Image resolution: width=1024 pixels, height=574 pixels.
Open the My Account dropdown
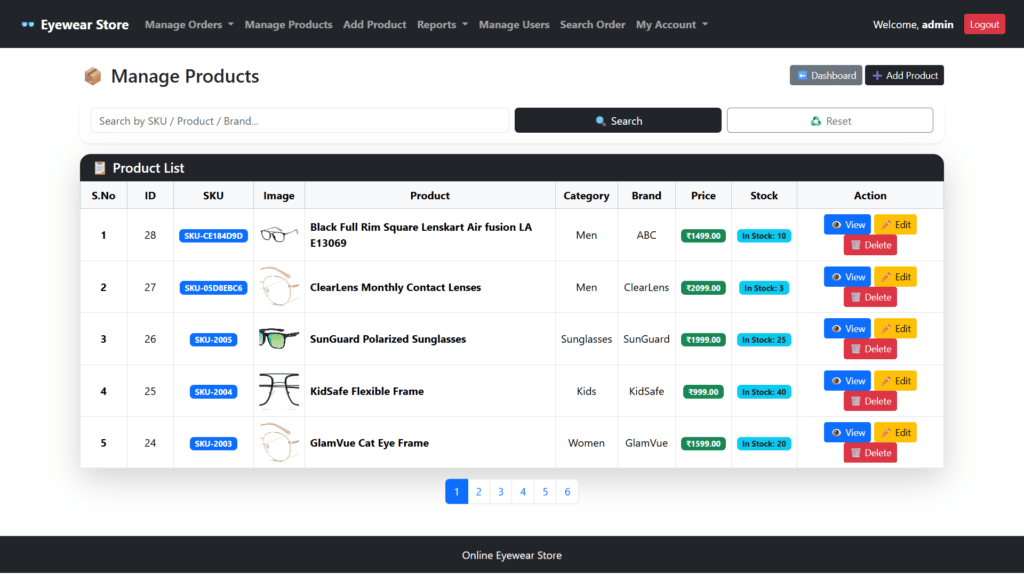(x=671, y=24)
